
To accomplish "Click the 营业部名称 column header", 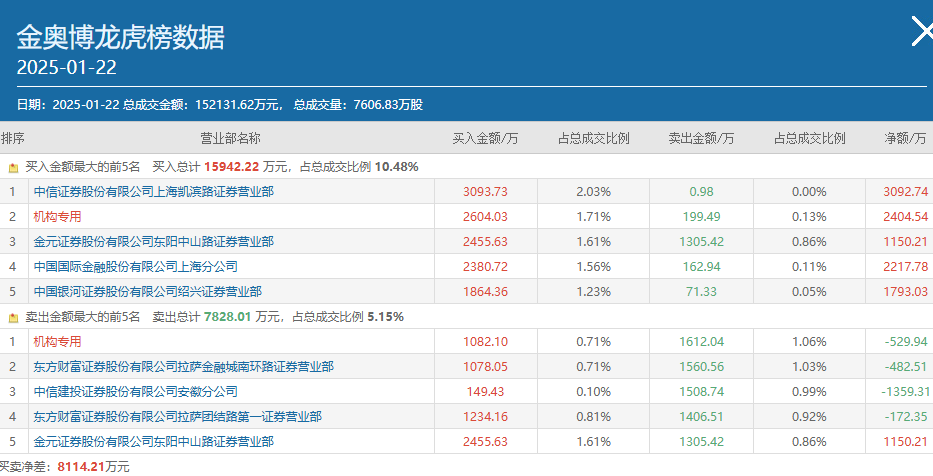I will 230,139.
